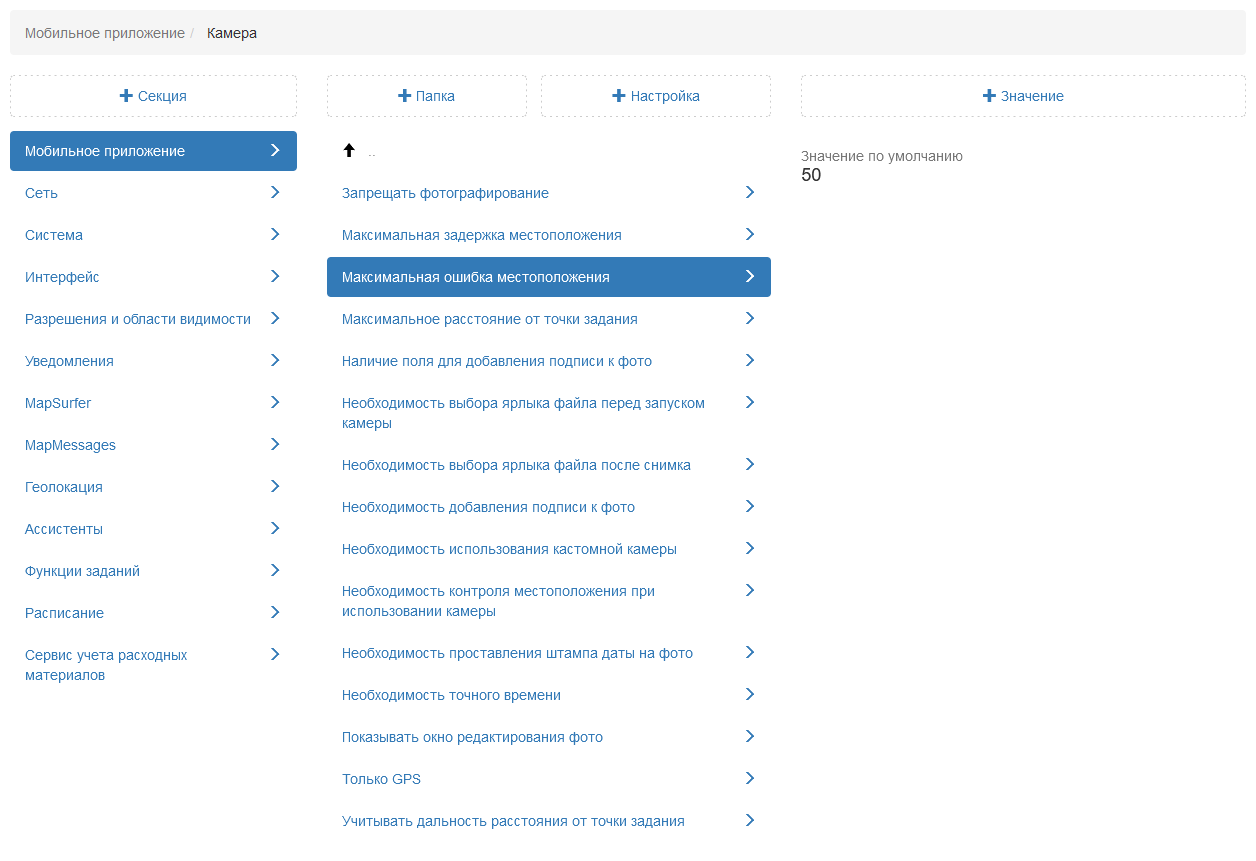The image size is (1256, 861).
Task: Open the Система section
Action: pos(153,235)
